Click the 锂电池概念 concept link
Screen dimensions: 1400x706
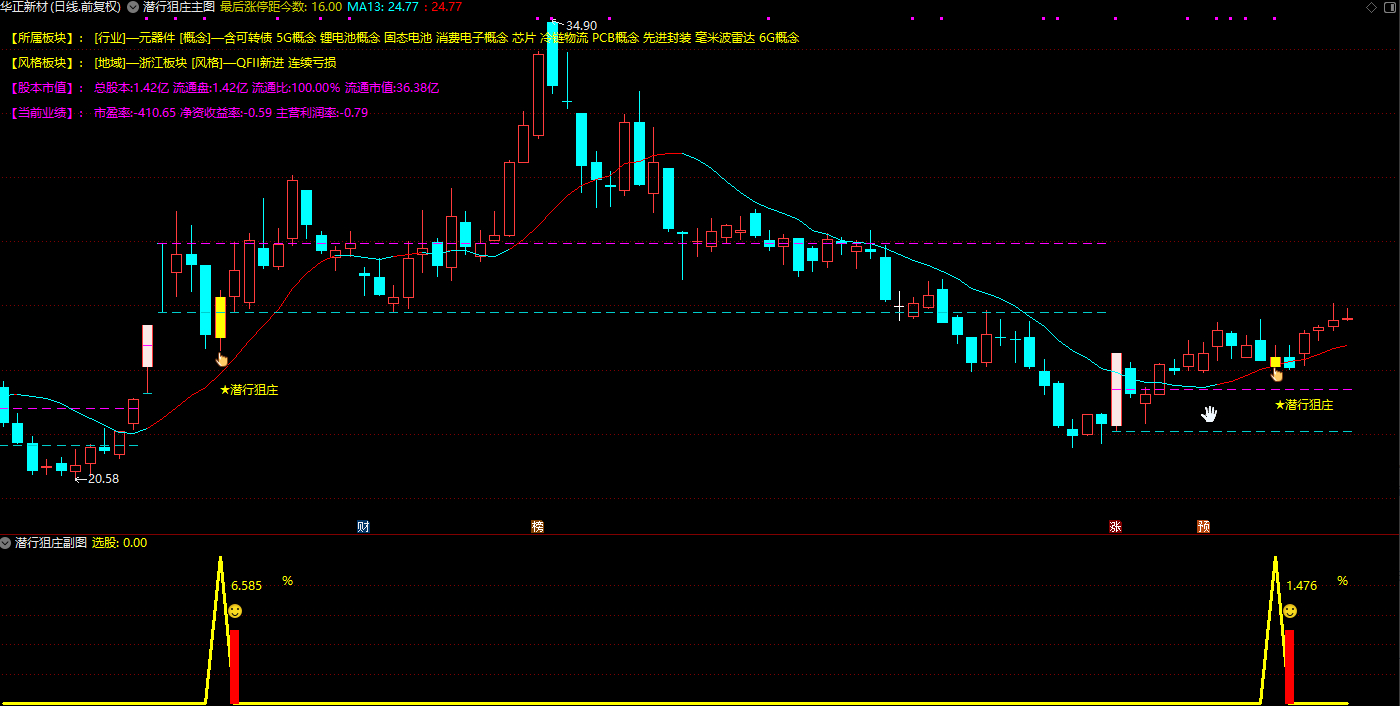[350, 38]
